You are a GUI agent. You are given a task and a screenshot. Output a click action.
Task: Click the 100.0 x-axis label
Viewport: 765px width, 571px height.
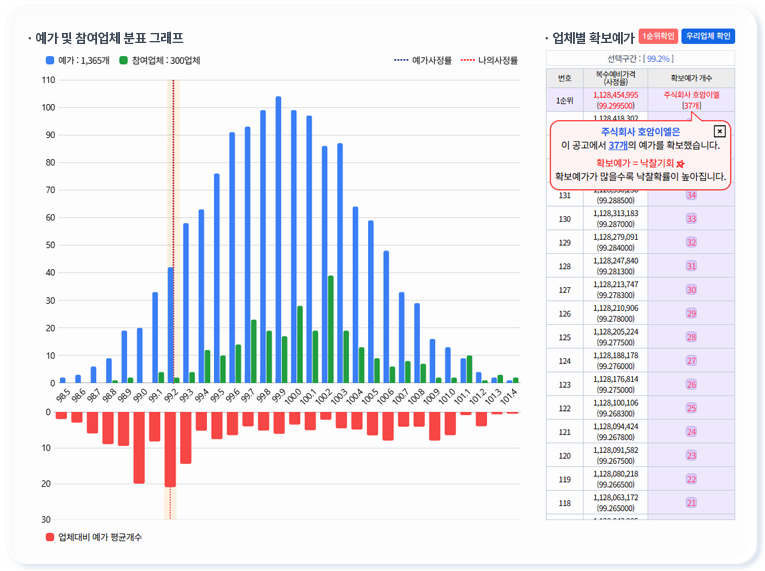(292, 397)
